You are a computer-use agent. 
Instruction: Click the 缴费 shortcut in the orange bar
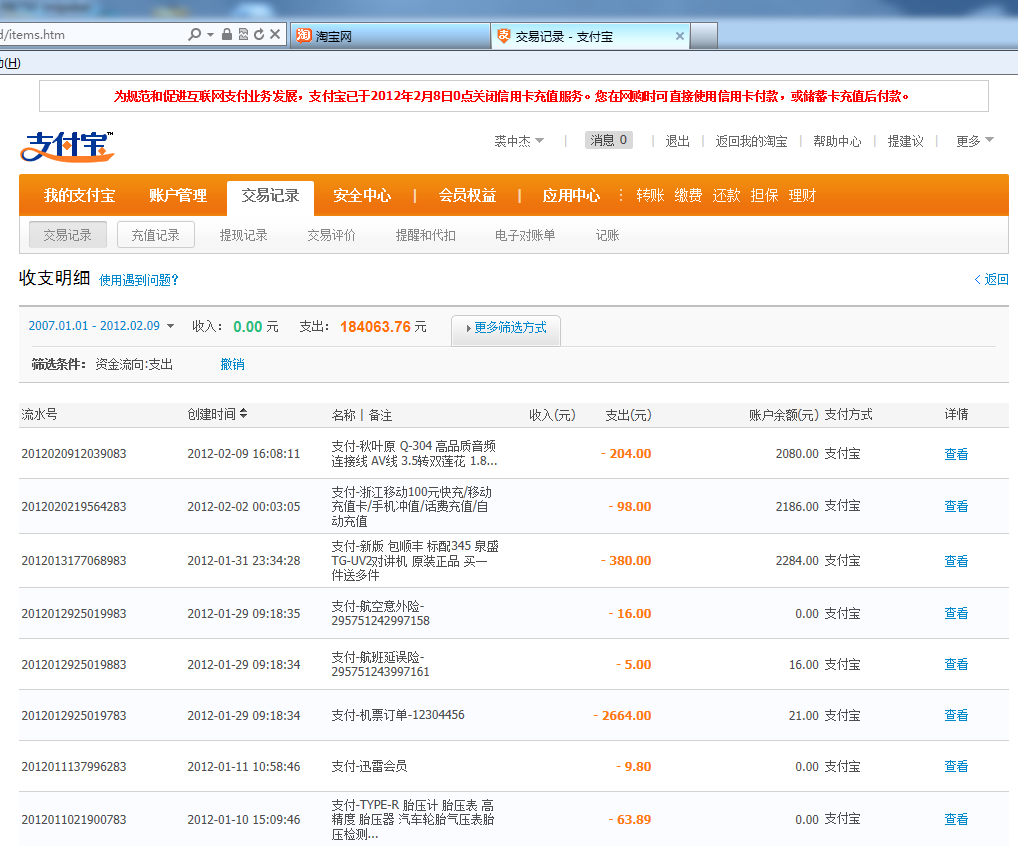tap(688, 195)
